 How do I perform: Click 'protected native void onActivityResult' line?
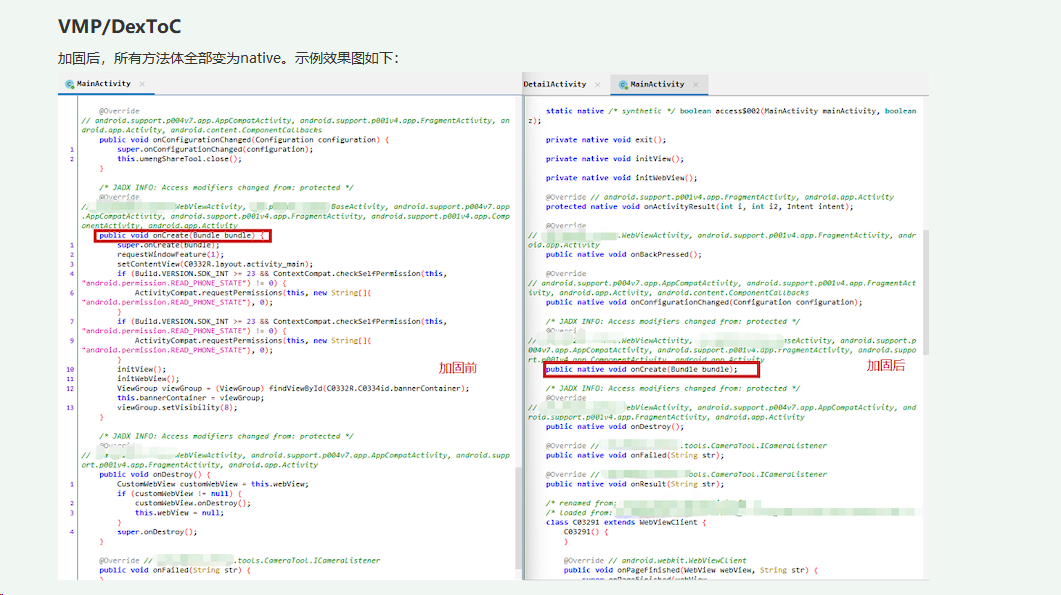700,207
